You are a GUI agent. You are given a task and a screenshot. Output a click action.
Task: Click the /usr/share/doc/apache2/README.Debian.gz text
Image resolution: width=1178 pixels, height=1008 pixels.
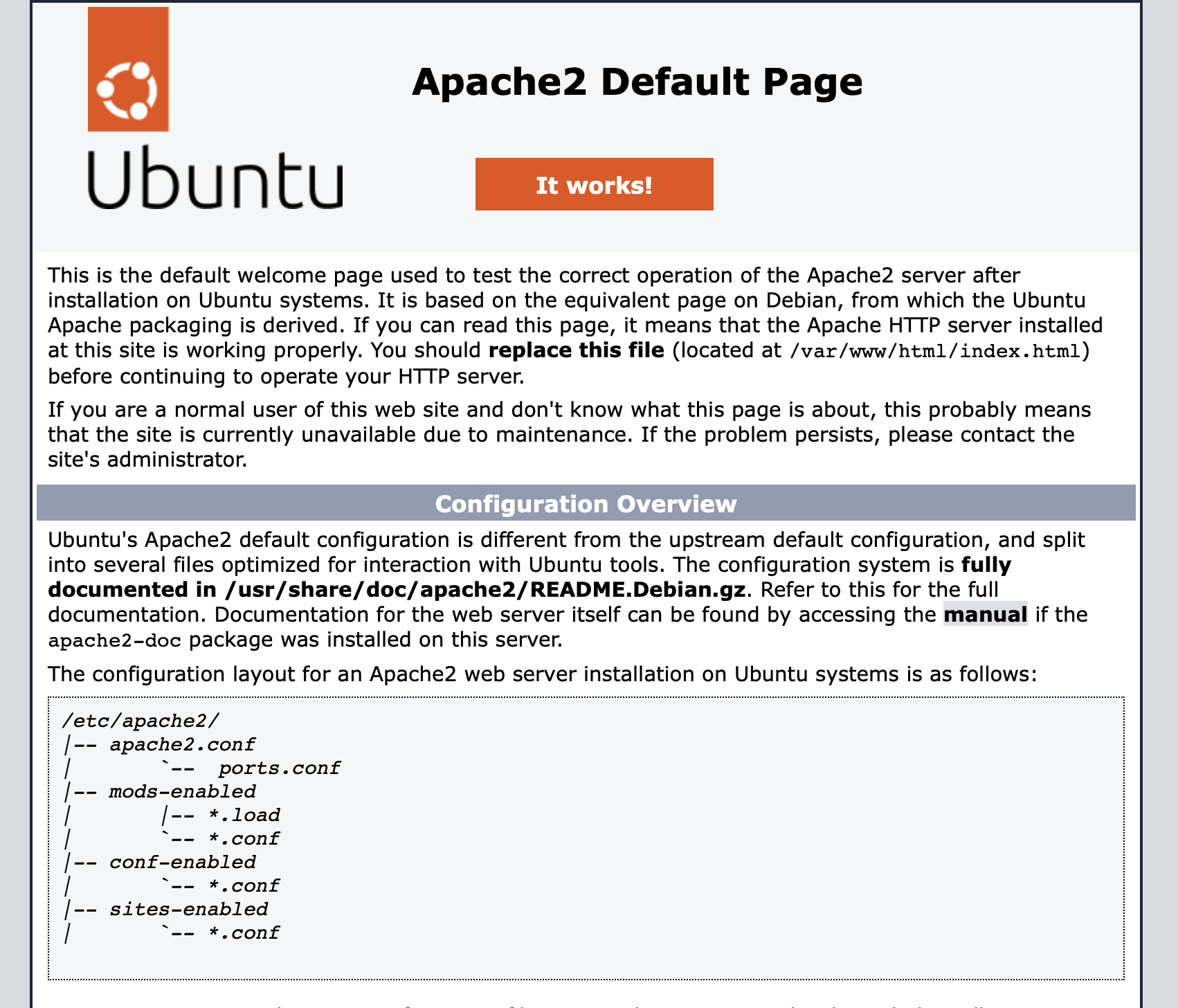(x=485, y=590)
